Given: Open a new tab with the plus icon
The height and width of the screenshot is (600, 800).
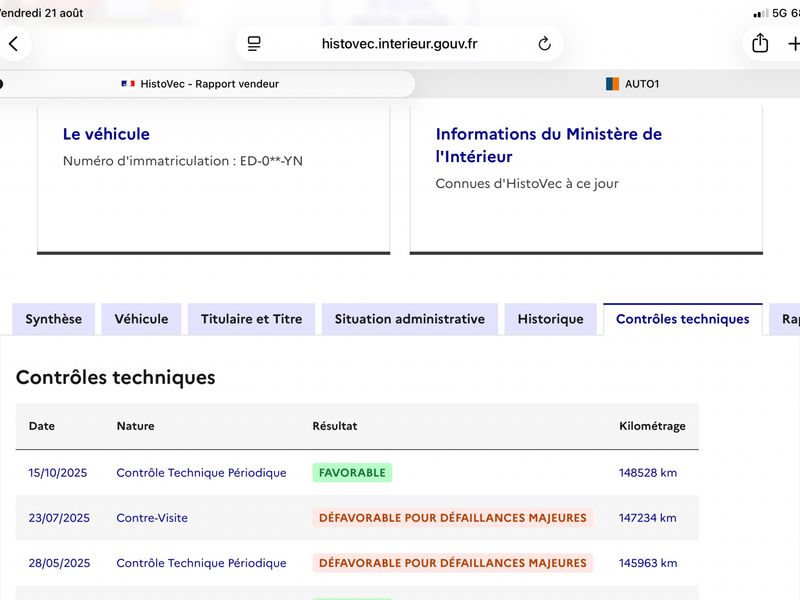Looking at the screenshot, I should pyautogui.click(x=793, y=44).
